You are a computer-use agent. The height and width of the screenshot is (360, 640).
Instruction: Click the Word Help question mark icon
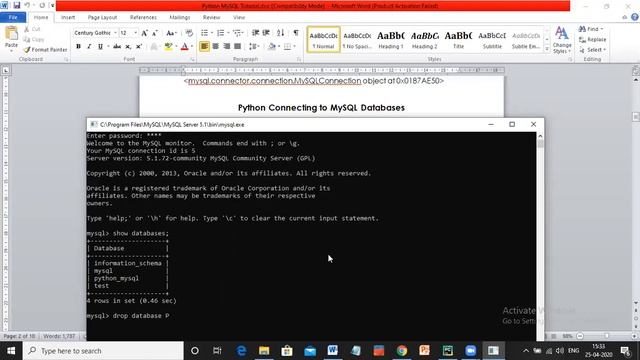[635, 17]
